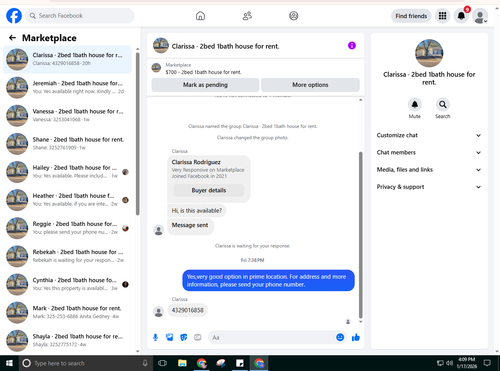Click the More options button

coord(310,85)
